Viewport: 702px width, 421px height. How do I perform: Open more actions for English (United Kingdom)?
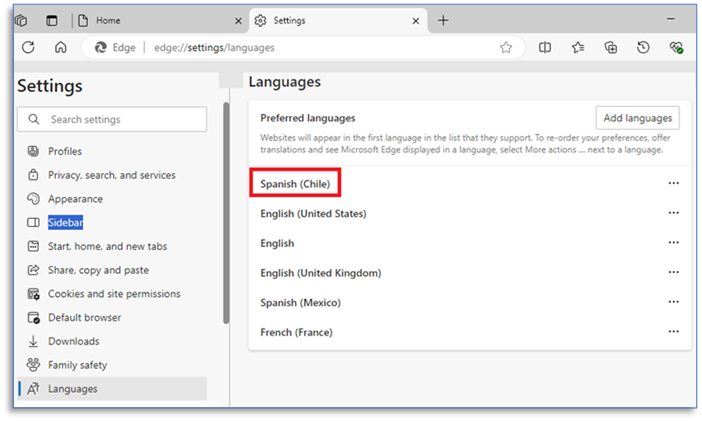(673, 272)
